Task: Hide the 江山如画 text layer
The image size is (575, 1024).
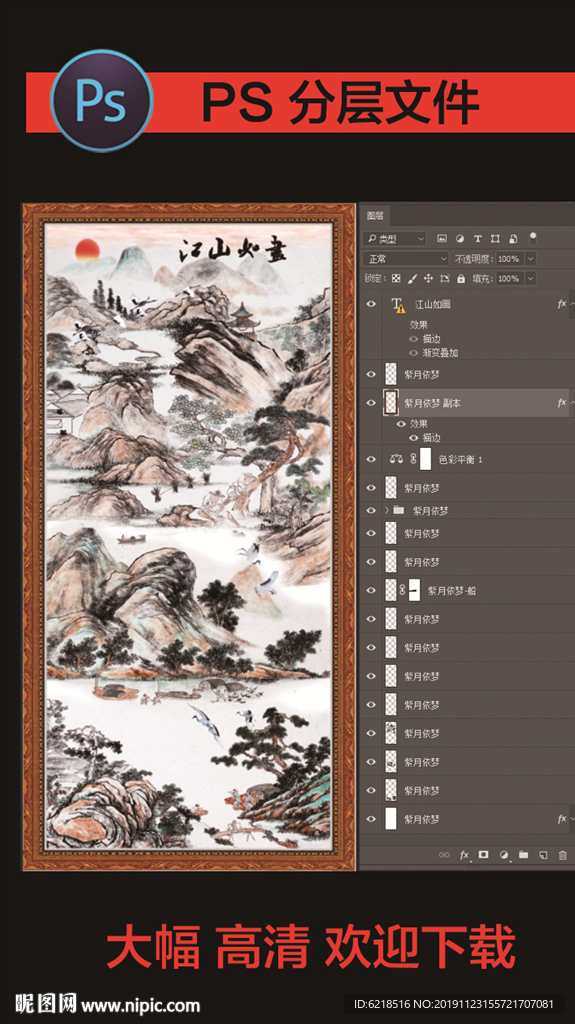Action: point(372,304)
